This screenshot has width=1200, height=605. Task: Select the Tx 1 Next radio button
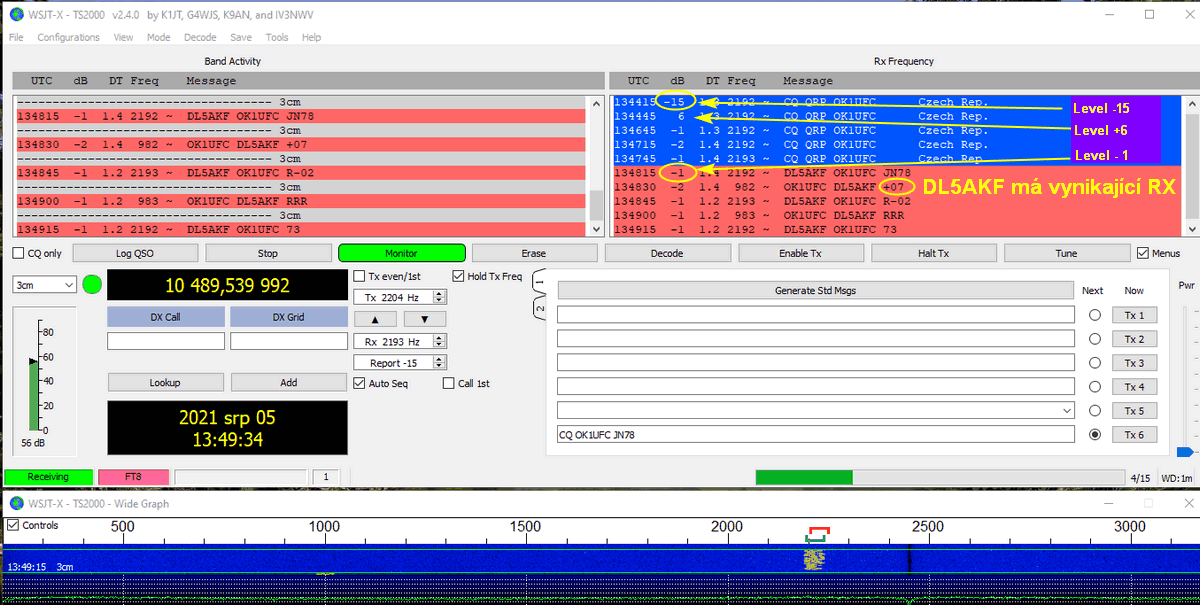pyautogui.click(x=1095, y=315)
